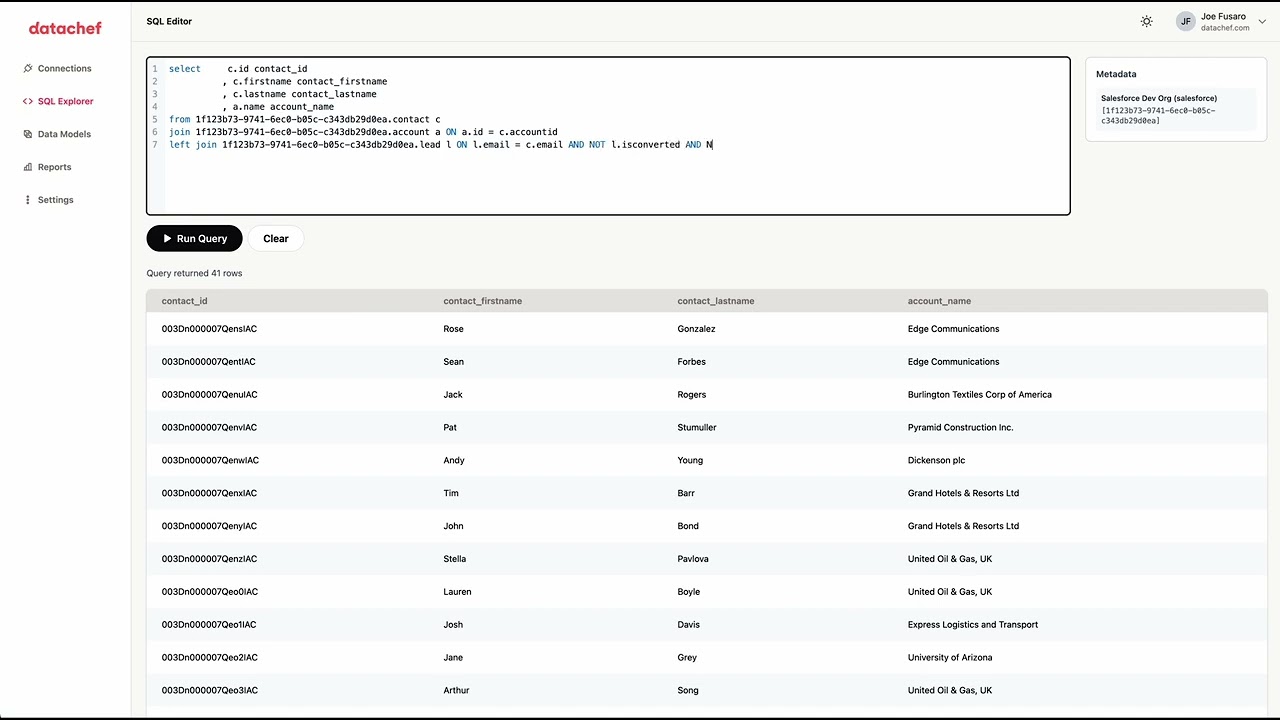This screenshot has height=720, width=1280.
Task: Click the contact_firstname column header
Action: [482, 301]
